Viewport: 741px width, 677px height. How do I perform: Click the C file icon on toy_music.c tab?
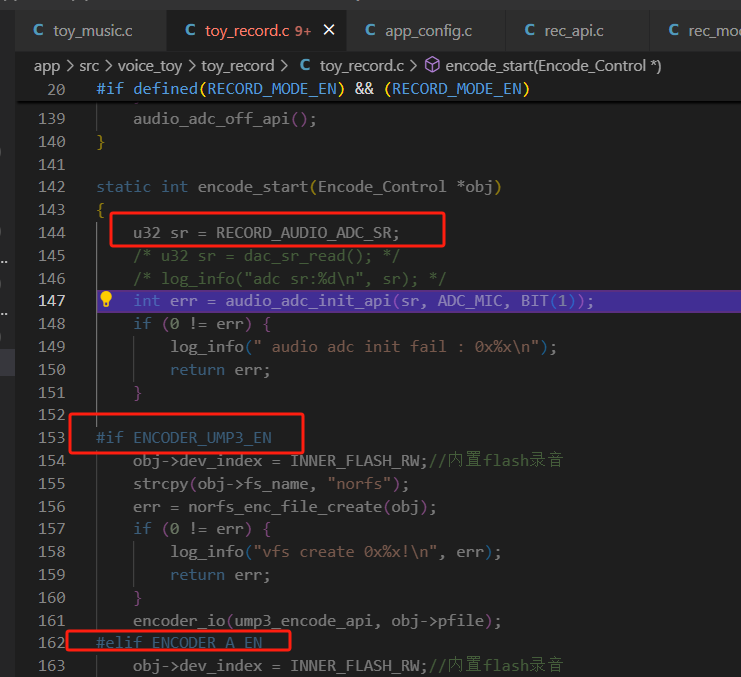(x=38, y=30)
